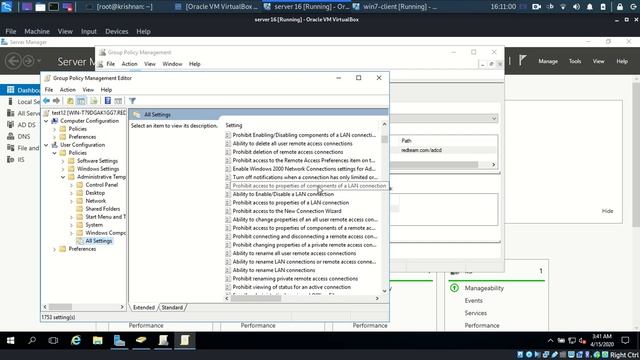The image size is (640, 360).
Task: Expand the Network tree node
Action: [71, 201]
